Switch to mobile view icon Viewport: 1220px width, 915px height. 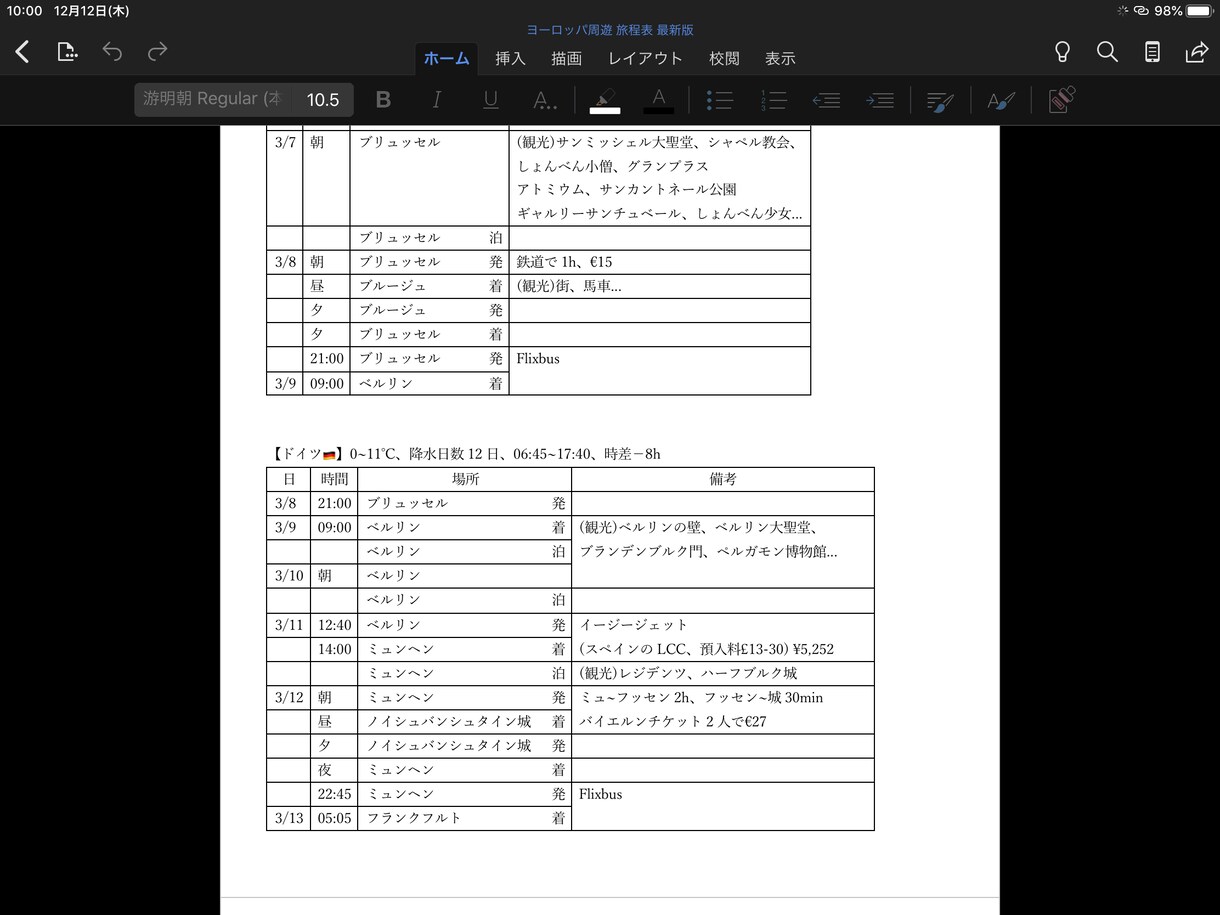click(x=1152, y=52)
